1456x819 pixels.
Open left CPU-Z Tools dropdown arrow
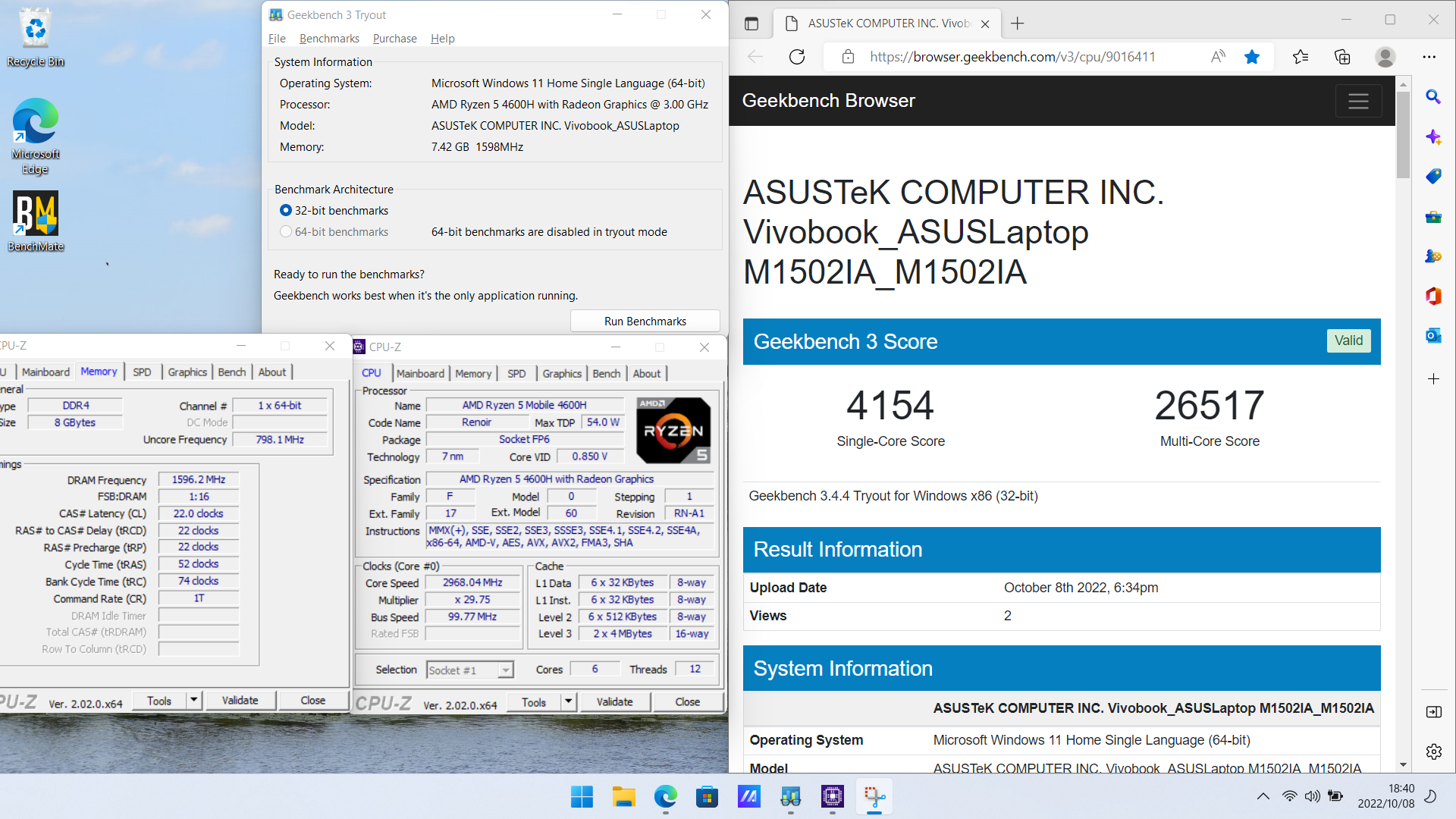pos(193,700)
